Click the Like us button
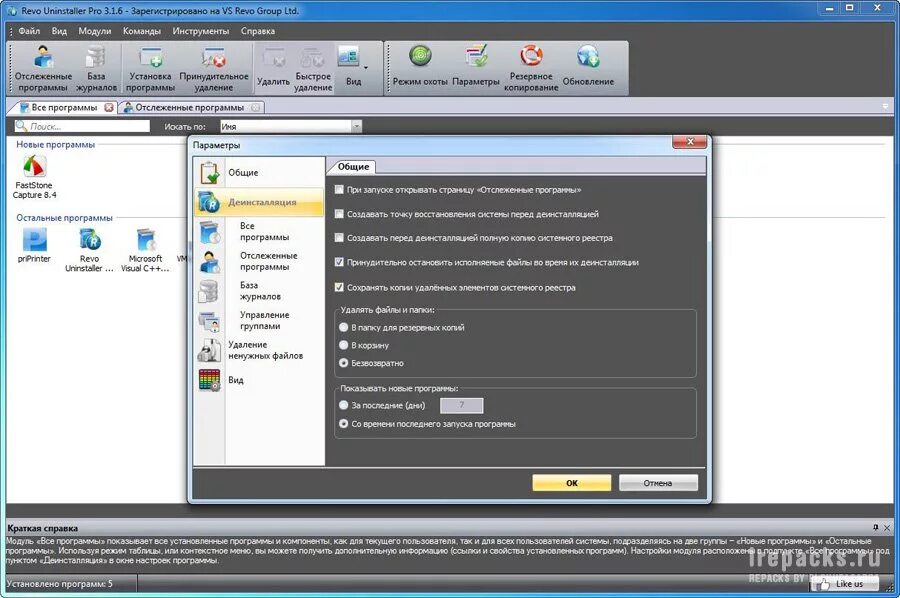The height and width of the screenshot is (598, 900). tap(844, 584)
